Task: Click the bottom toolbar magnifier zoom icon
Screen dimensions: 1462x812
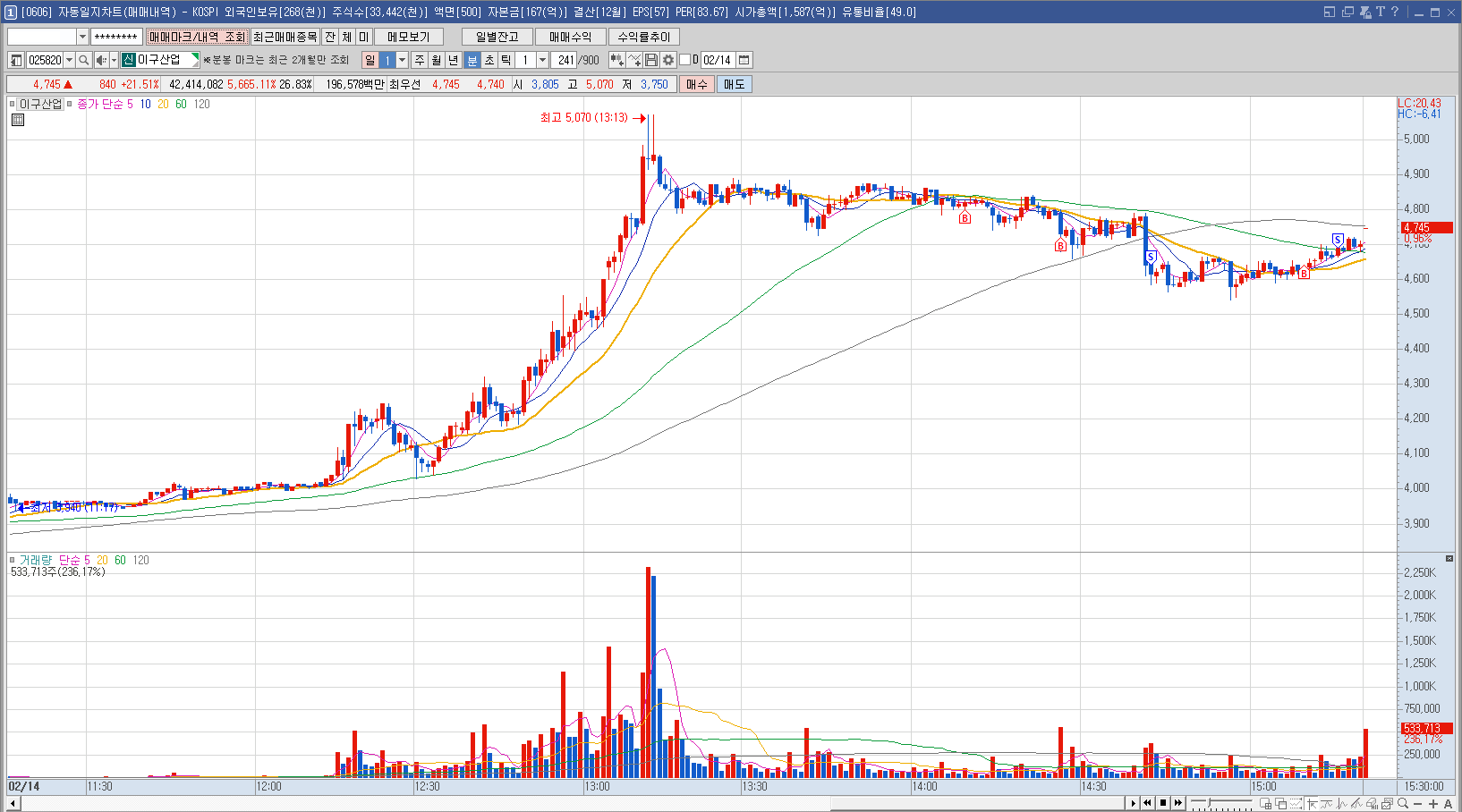Action: click(x=1403, y=803)
